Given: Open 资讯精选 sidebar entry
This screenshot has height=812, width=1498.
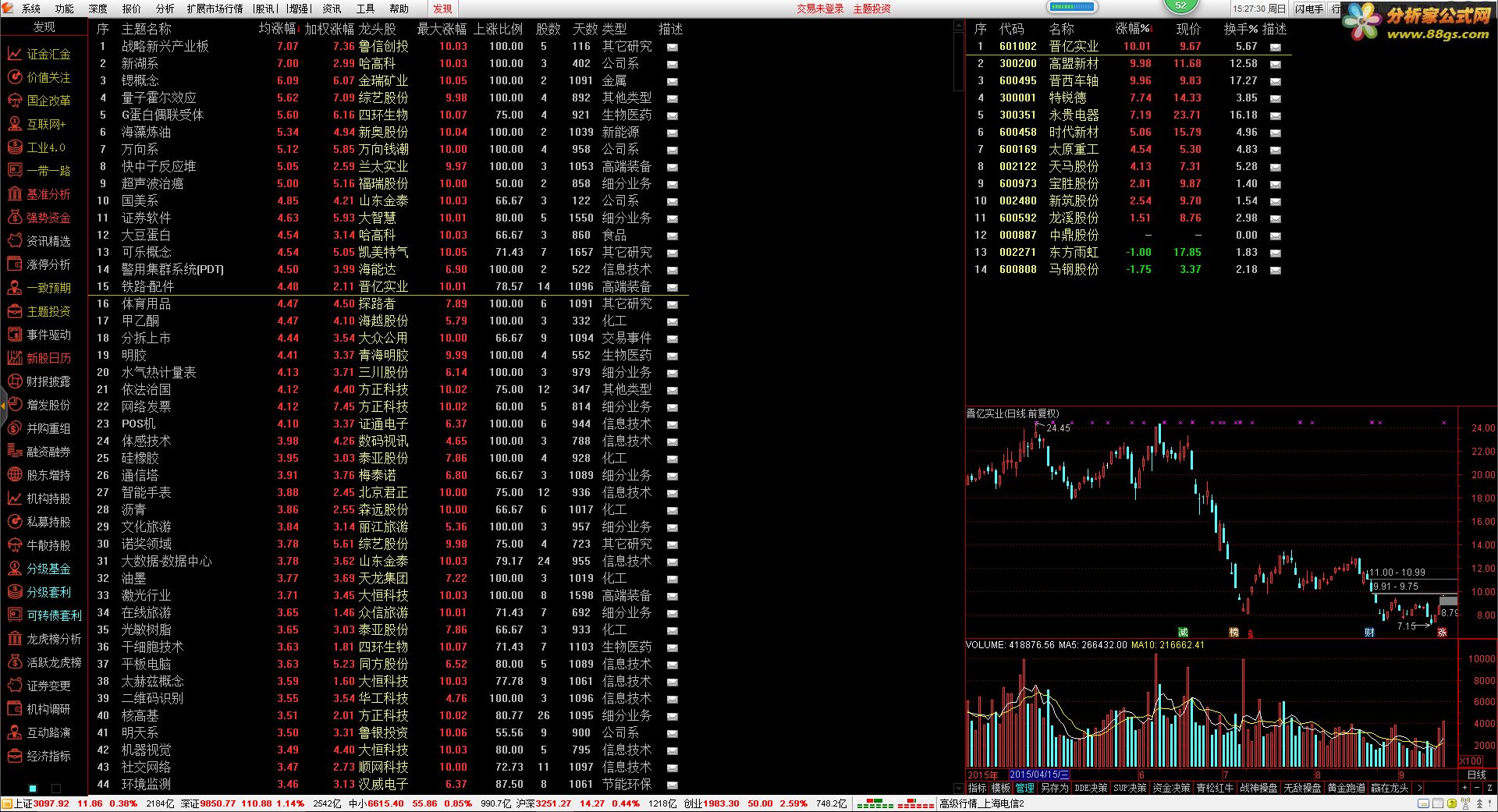Looking at the screenshot, I should pyautogui.click(x=39, y=241).
